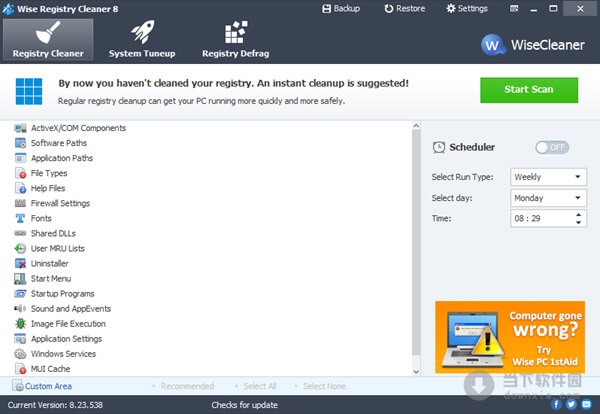Click the Image File Execution bug icon
Image resolution: width=600 pixels, height=414 pixels.
point(20,324)
